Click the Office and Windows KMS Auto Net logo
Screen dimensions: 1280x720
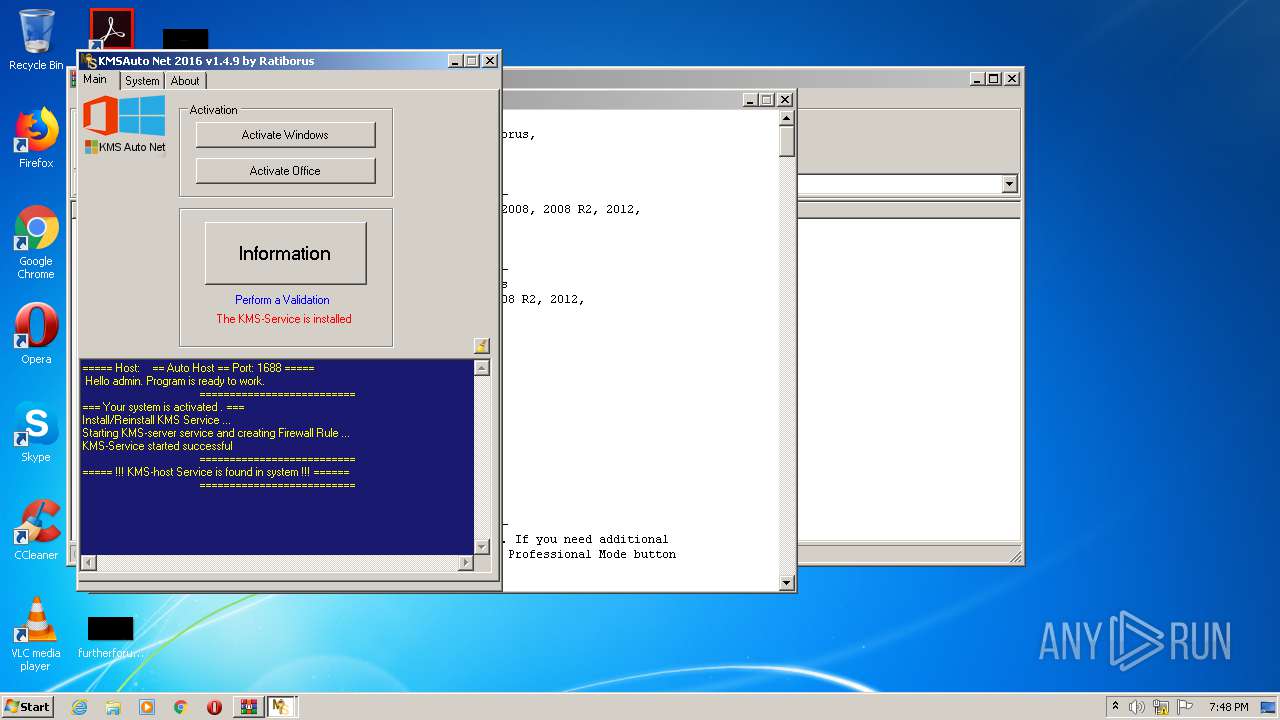(x=124, y=125)
